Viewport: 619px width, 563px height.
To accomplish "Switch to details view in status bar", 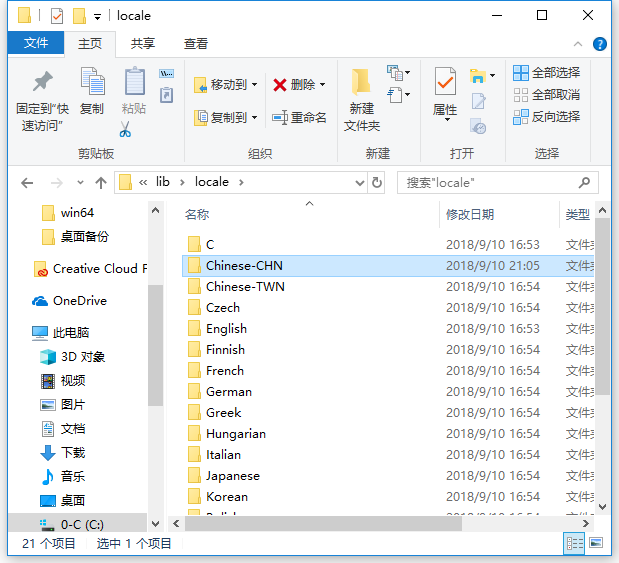I will tap(574, 544).
